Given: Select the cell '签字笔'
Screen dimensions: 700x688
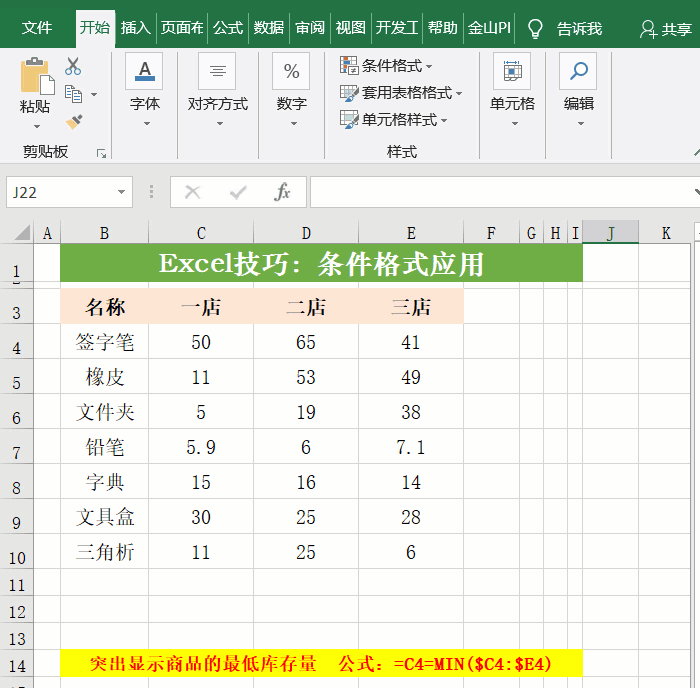Looking at the screenshot, I should click(104, 342).
